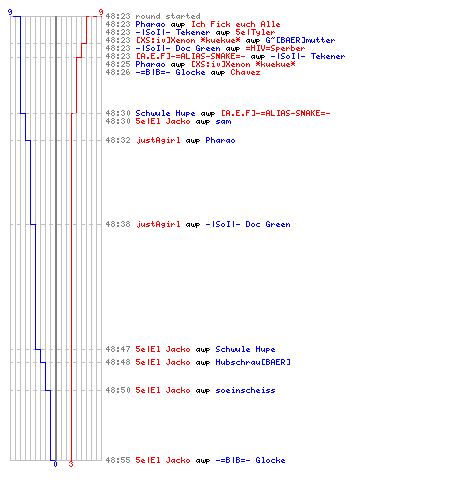Screen dimensions: 450x500
Task: Click '-=BIB=- Glocke' killer at 48:26
Action: [170, 72]
